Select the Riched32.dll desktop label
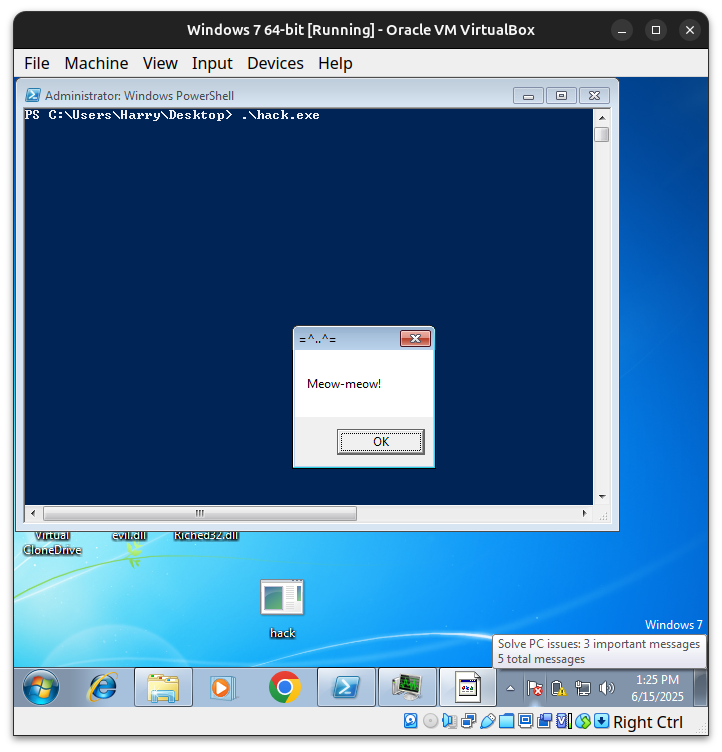This screenshot has height=752, width=722. pos(206,535)
